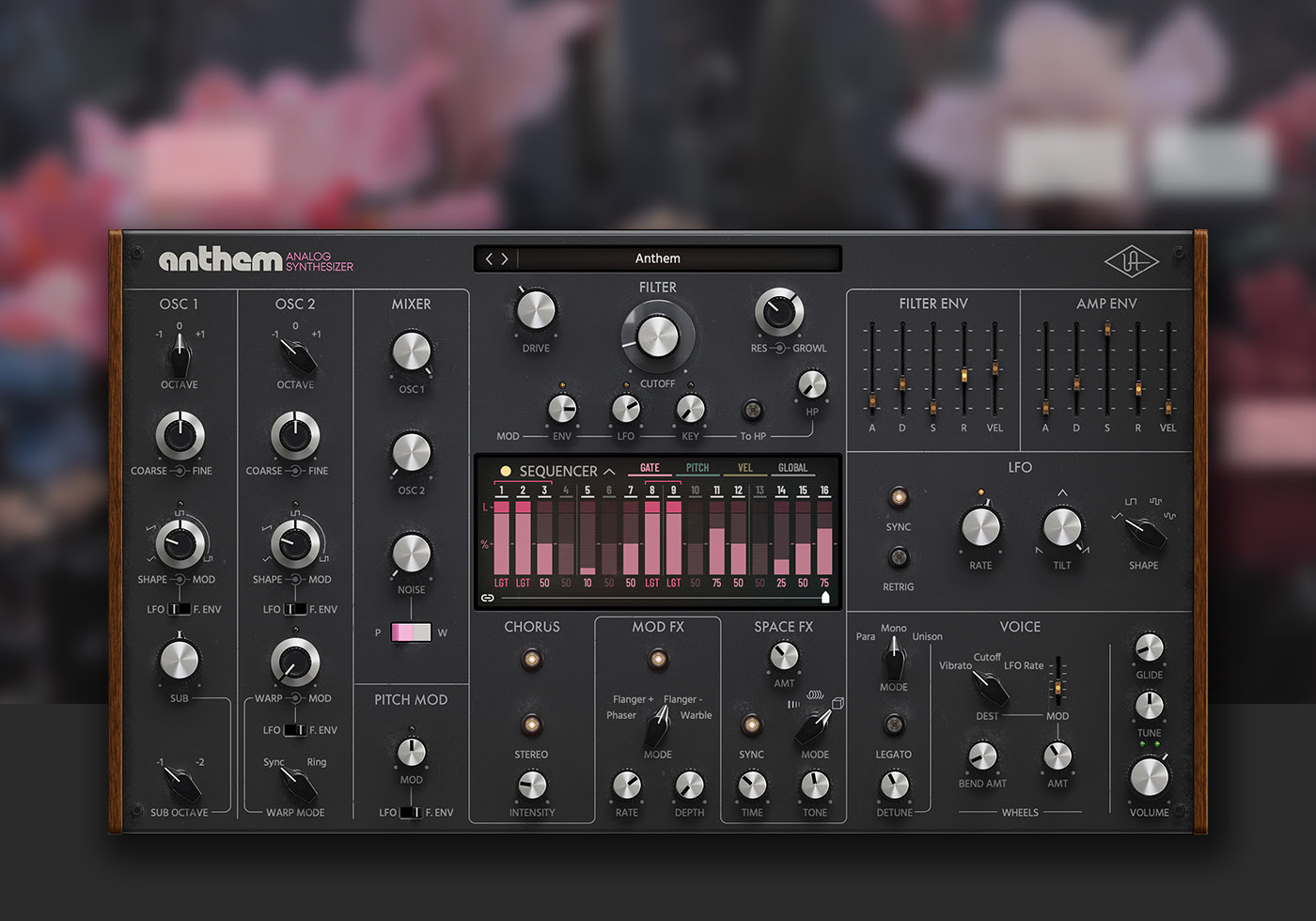Click the OSC 1 Coarse/Fine tuning knob
This screenshot has height=921, width=1316.
click(180, 434)
